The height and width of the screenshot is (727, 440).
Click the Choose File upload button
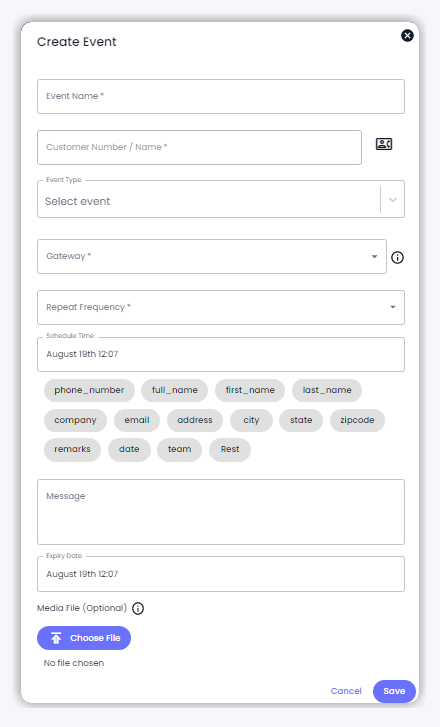pyautogui.click(x=84, y=638)
